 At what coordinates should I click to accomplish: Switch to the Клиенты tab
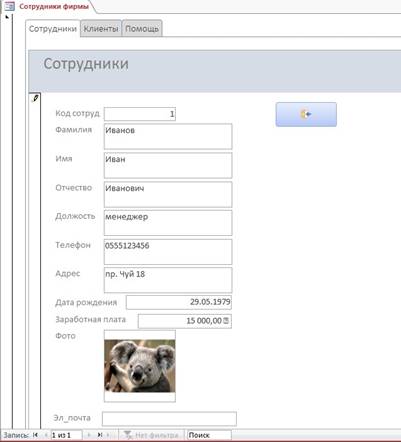click(x=101, y=29)
